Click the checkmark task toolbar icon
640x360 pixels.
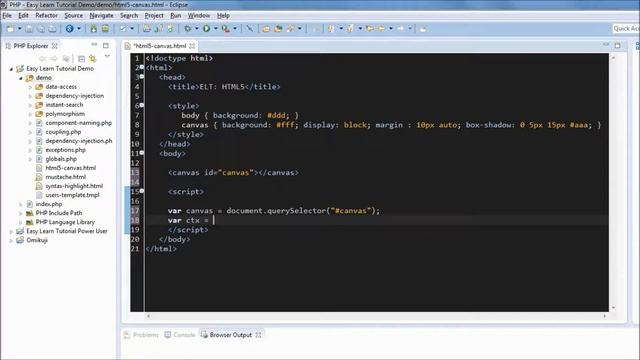point(123,29)
